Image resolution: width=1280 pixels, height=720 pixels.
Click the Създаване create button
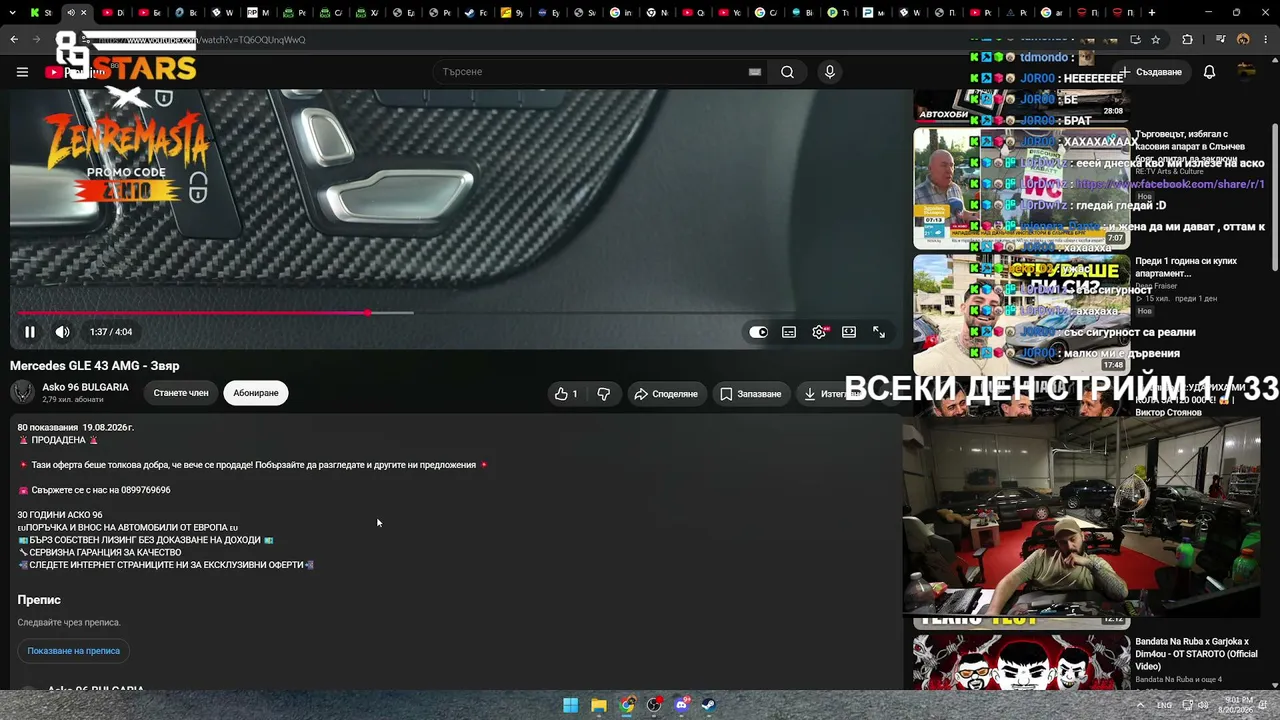pyautogui.click(x=1151, y=72)
